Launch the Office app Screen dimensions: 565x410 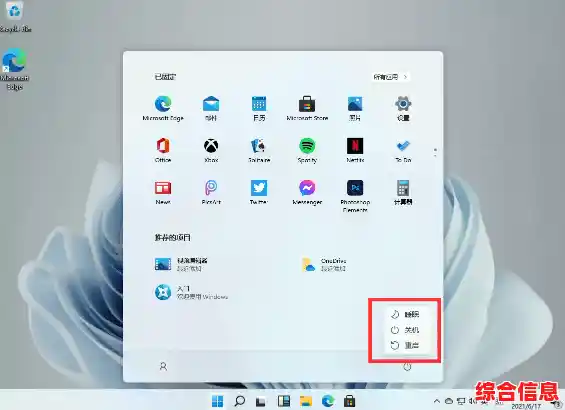[x=163, y=150]
